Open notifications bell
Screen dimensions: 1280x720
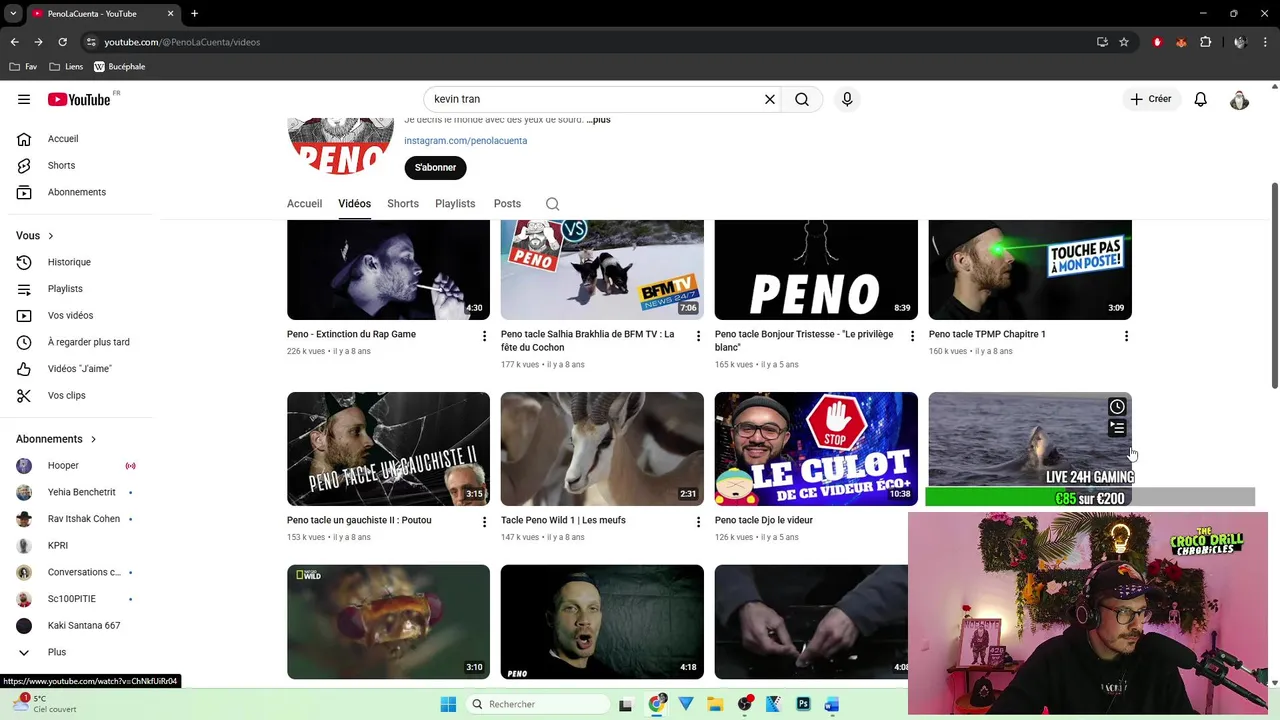pyautogui.click(x=1201, y=99)
